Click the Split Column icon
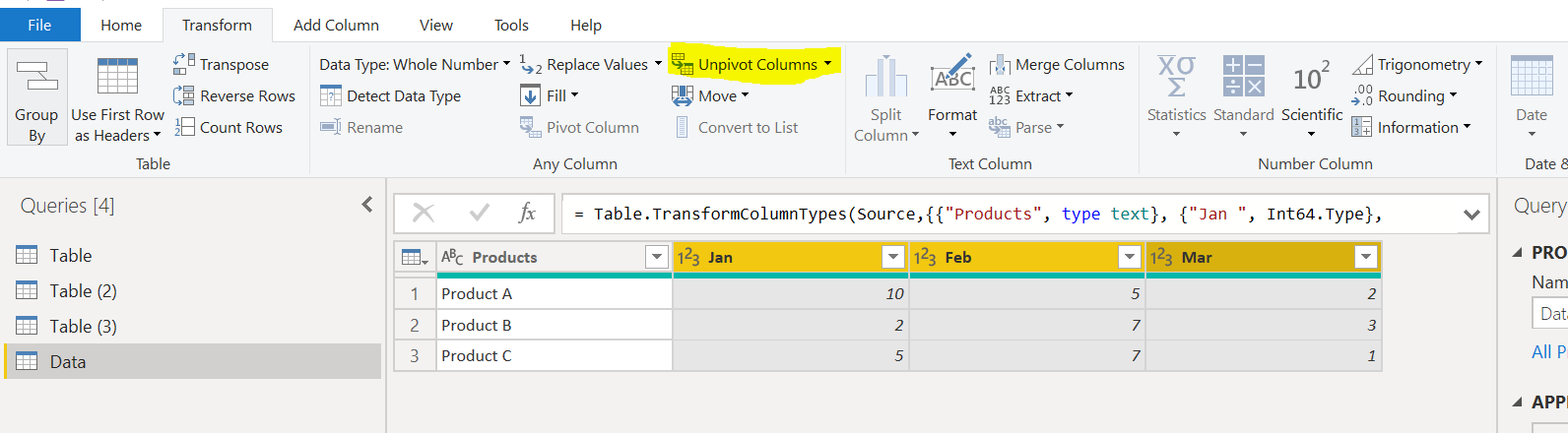1568x433 pixels. 885,77
